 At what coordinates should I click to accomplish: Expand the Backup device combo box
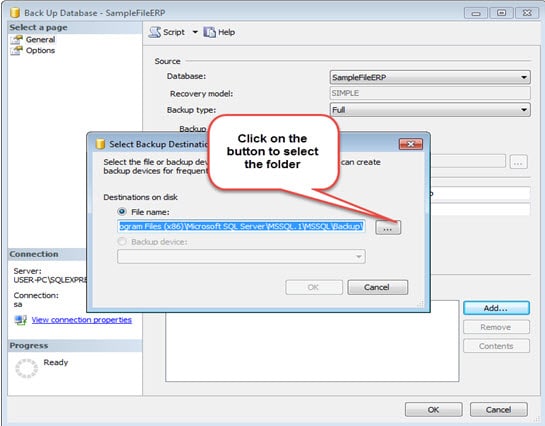[241, 257]
